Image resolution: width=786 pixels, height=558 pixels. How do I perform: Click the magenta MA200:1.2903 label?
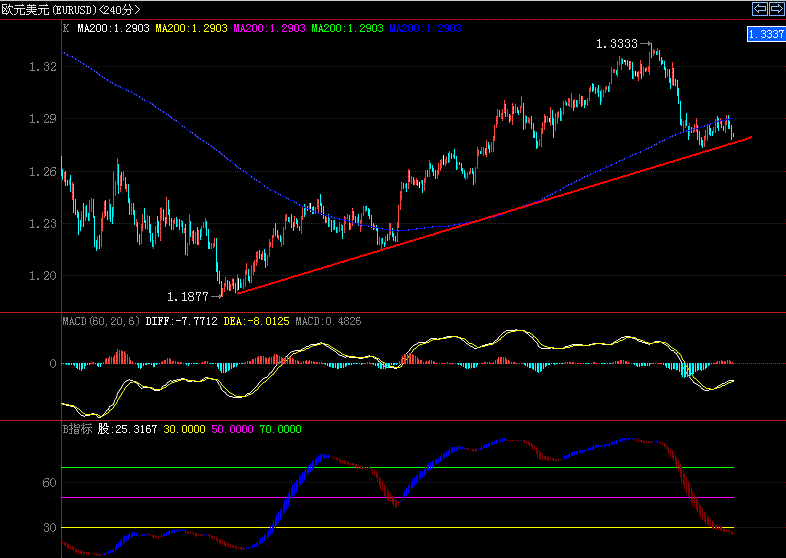(269, 28)
